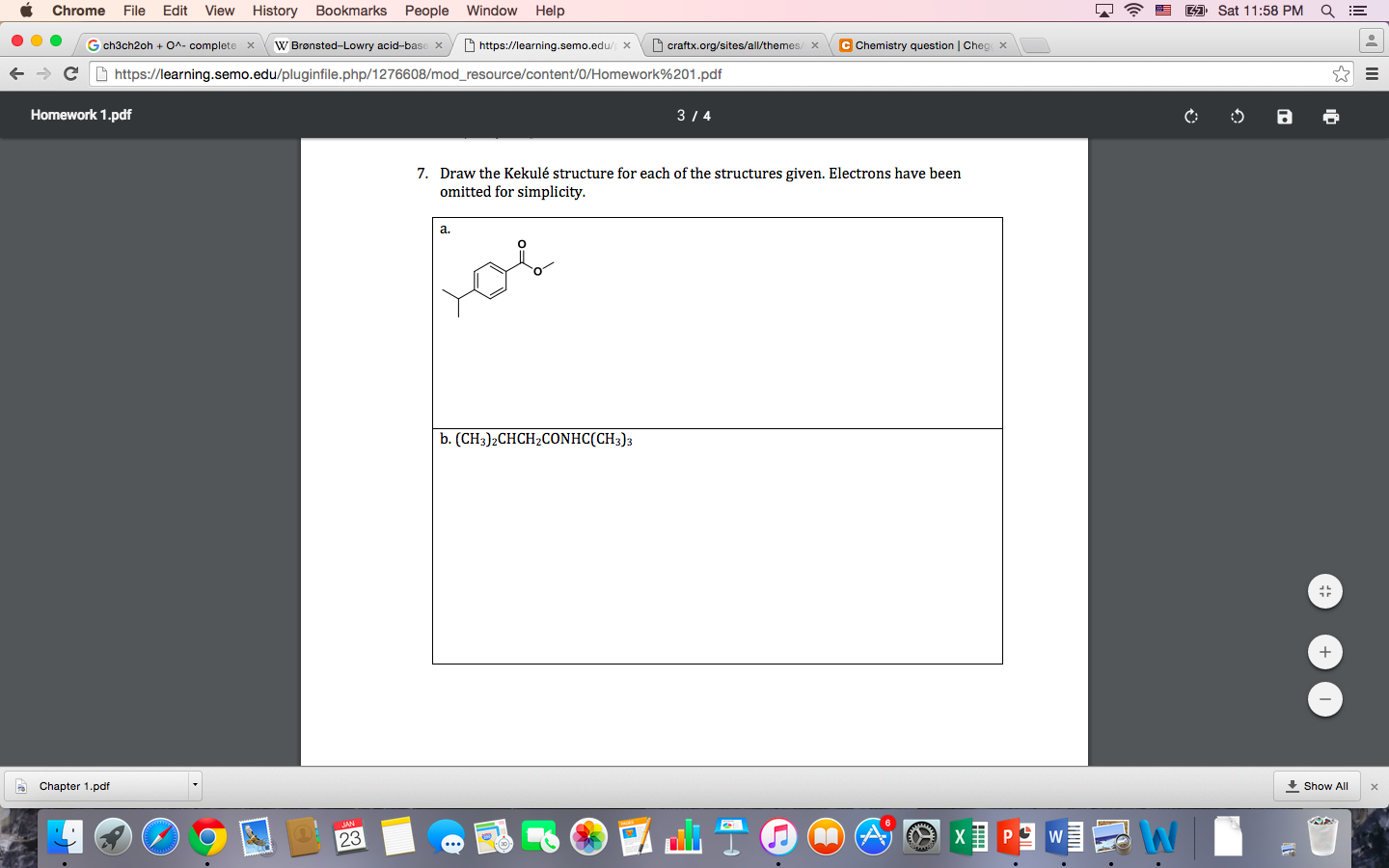The width and height of the screenshot is (1389, 868).
Task: Open Chrome's customize and control menu
Action: (1371, 73)
